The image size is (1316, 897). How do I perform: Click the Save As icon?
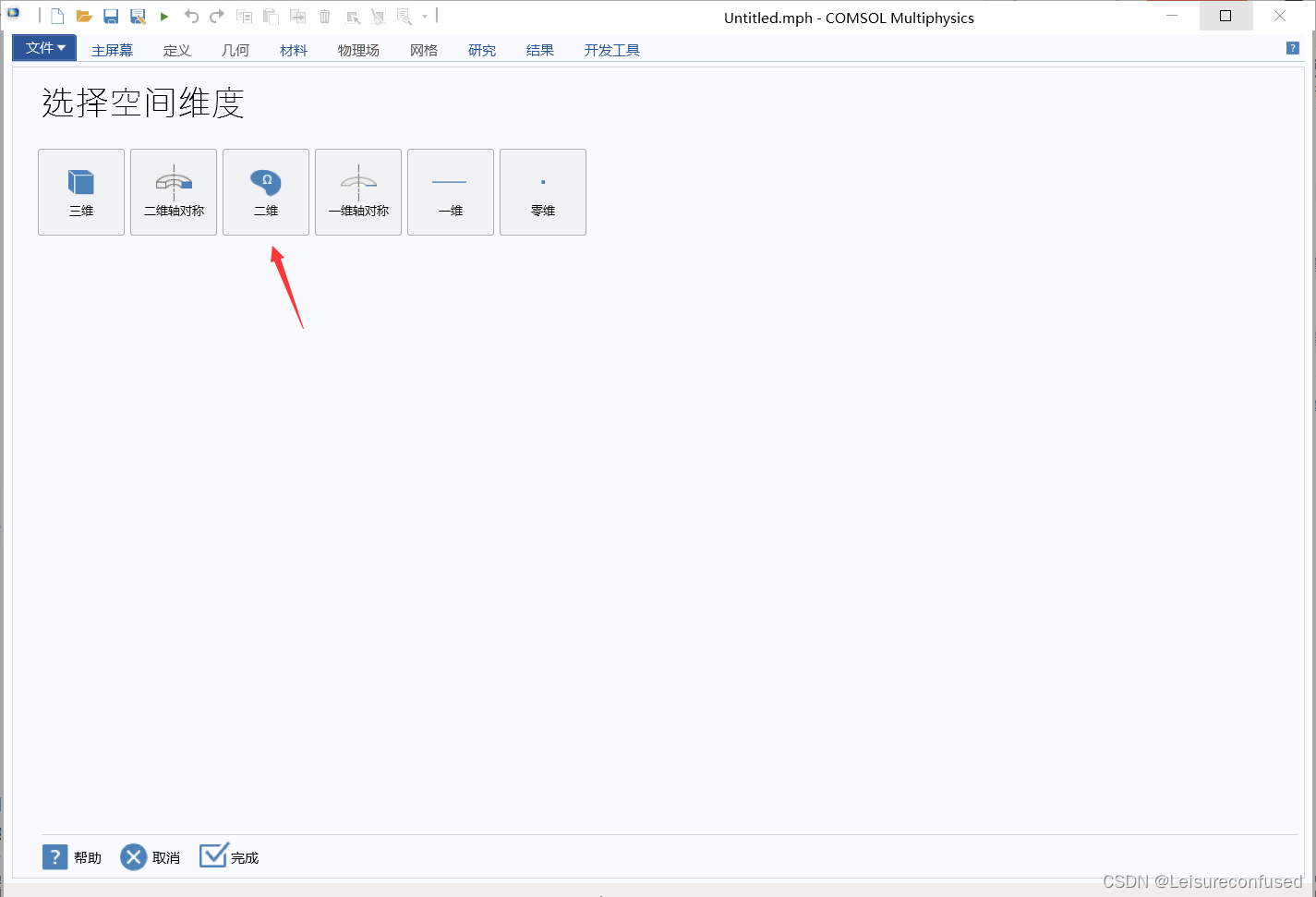[x=138, y=17]
